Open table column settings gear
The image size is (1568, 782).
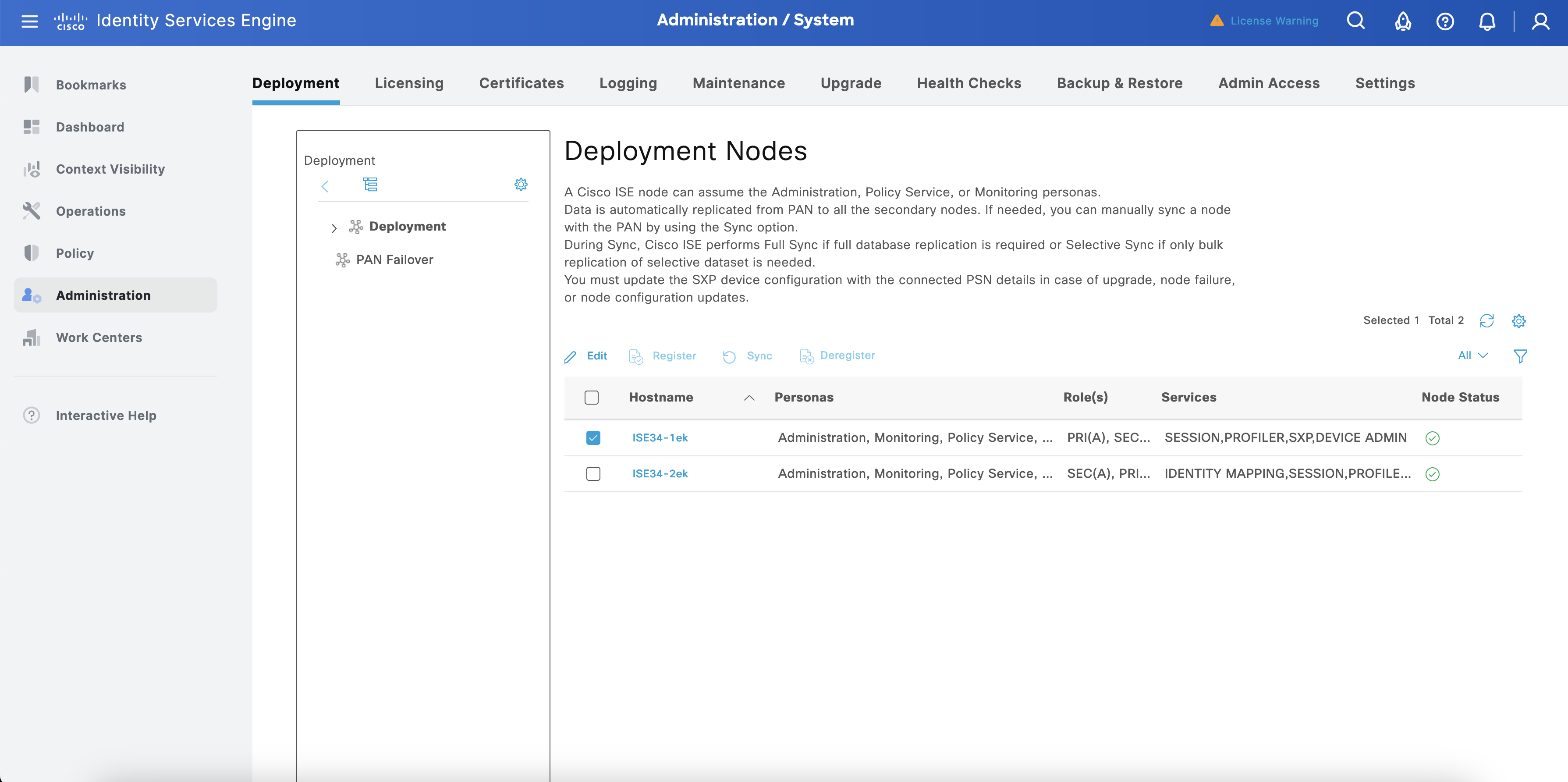(1518, 321)
